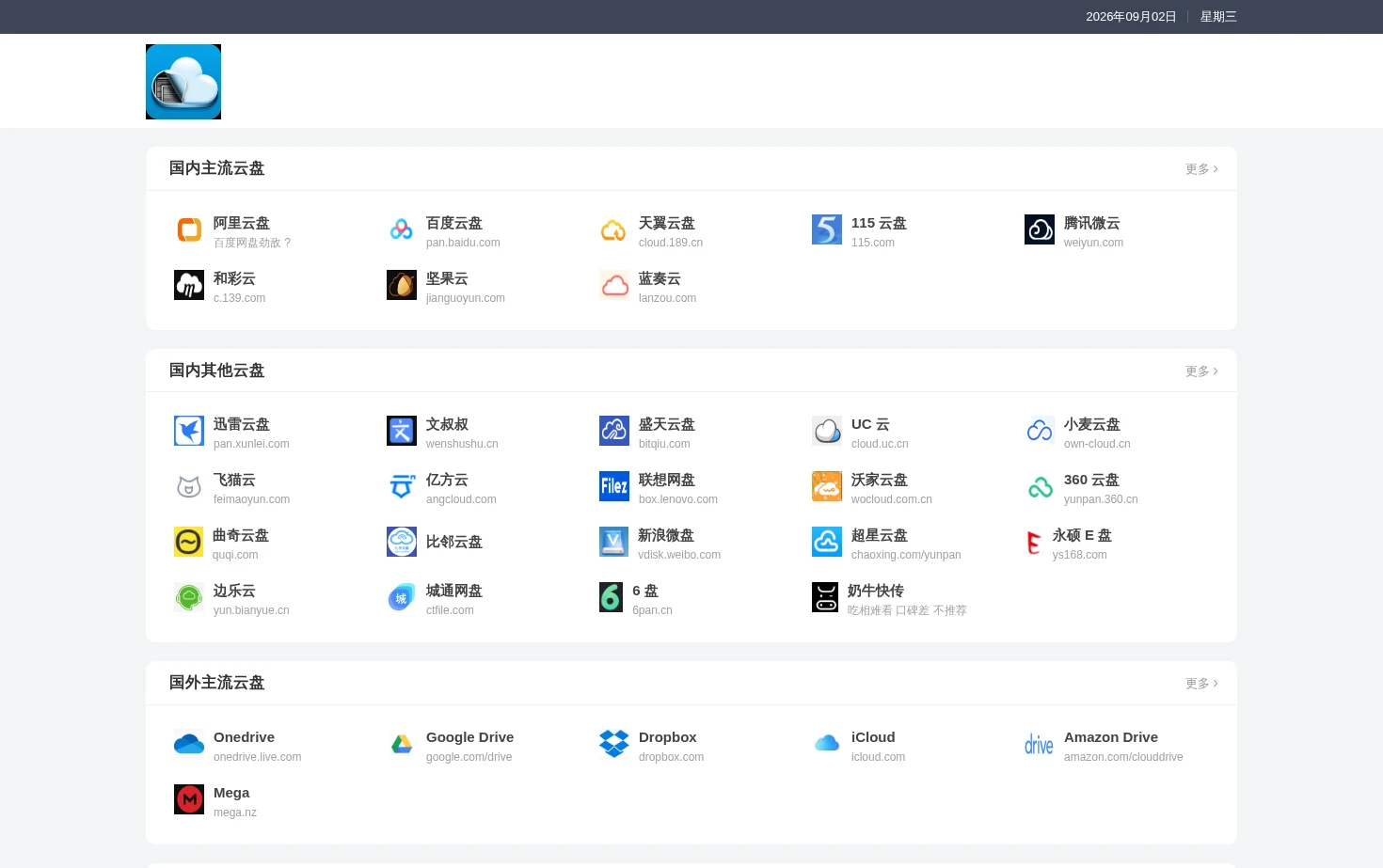Open the Dropbox title link
The image size is (1383, 868).
coord(668,737)
